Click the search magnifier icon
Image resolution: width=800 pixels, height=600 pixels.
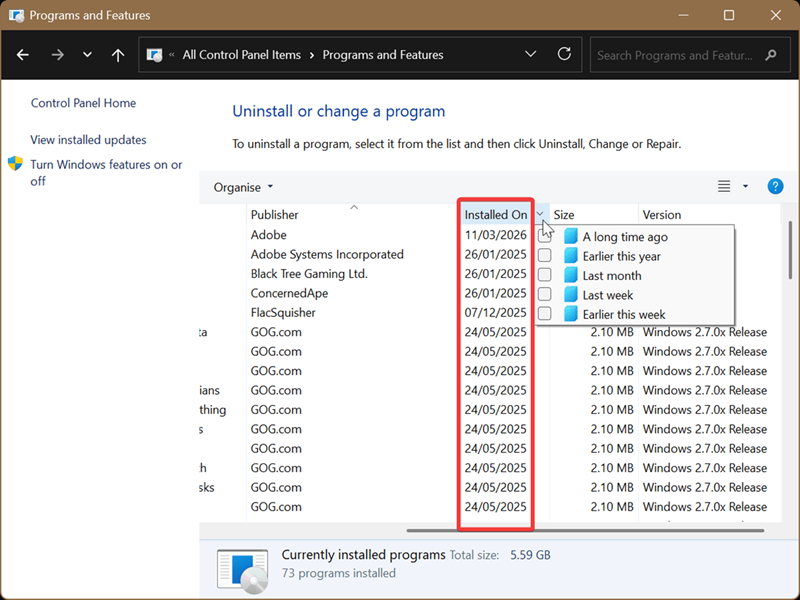pyautogui.click(x=771, y=55)
